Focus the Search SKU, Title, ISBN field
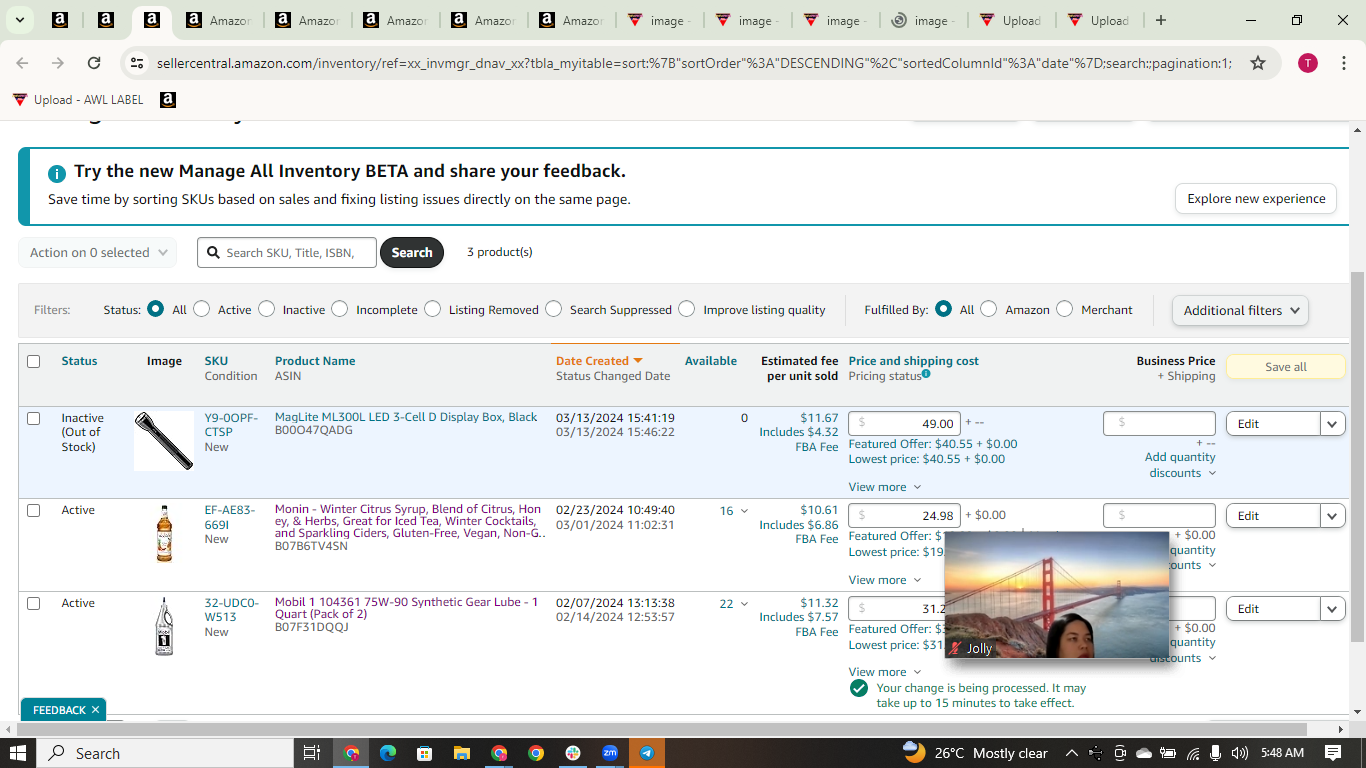The height and width of the screenshot is (768, 1366). (x=287, y=253)
